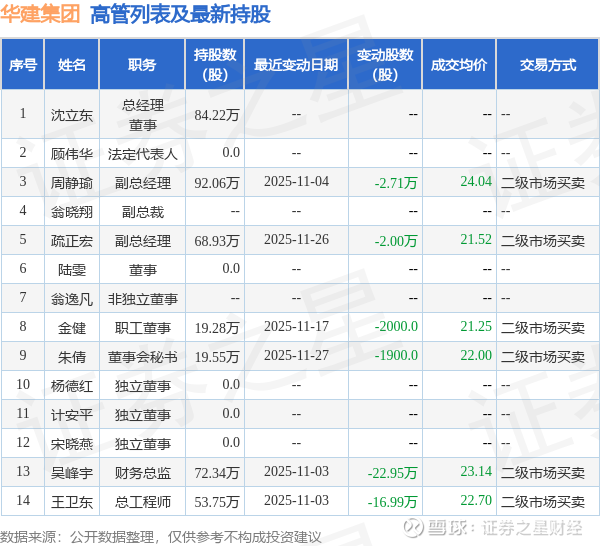Click the position 财务总监
The height and width of the screenshot is (546, 600).
point(142,473)
